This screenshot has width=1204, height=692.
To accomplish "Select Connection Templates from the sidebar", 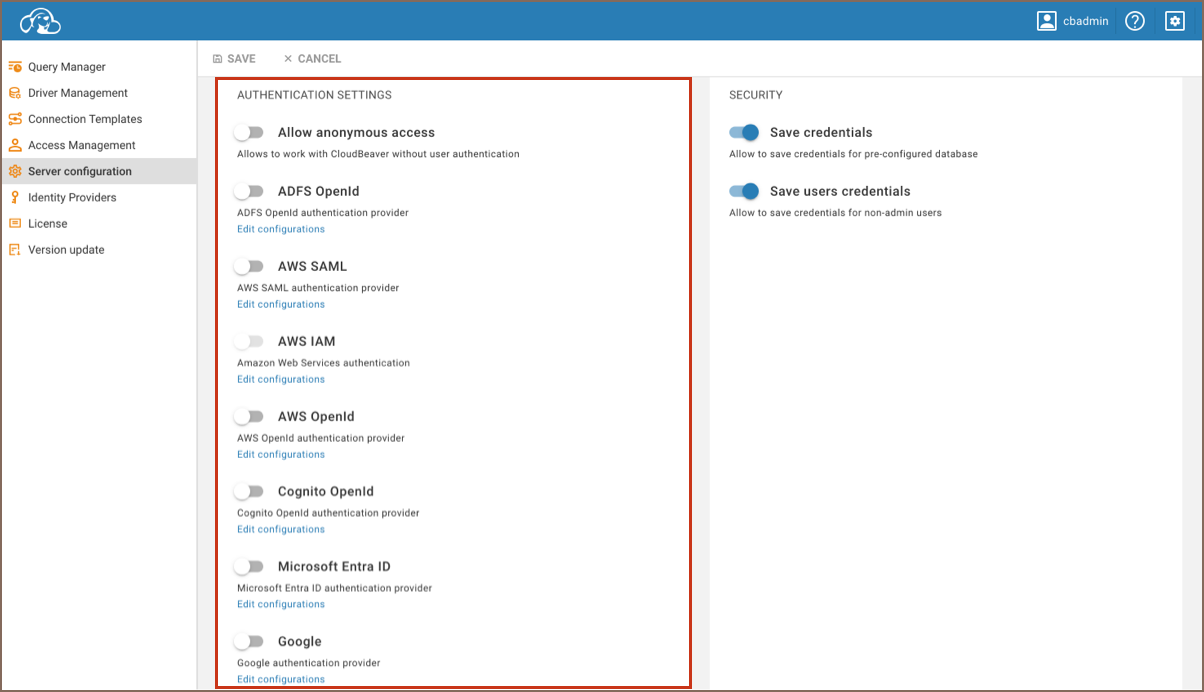I will [x=85, y=119].
